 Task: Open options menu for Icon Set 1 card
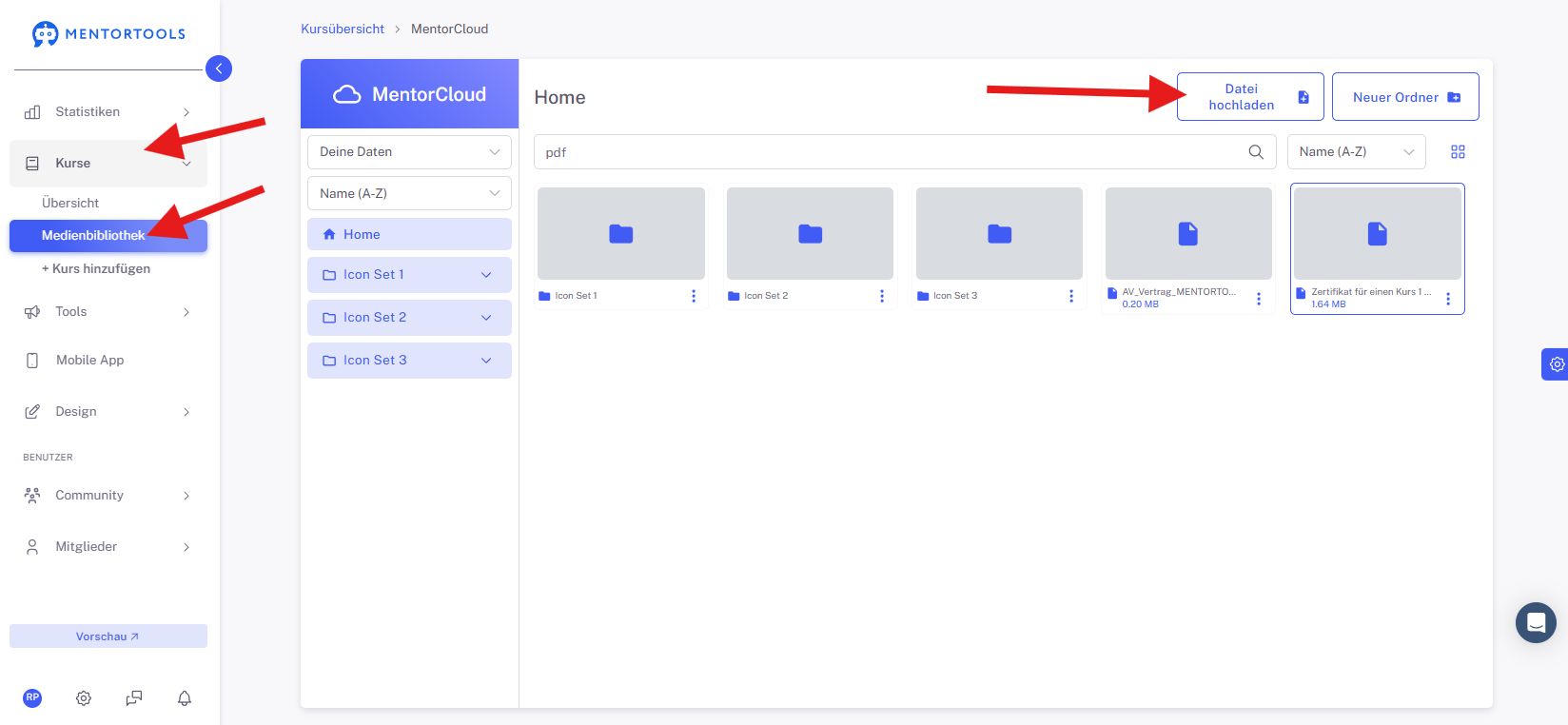[x=694, y=296]
